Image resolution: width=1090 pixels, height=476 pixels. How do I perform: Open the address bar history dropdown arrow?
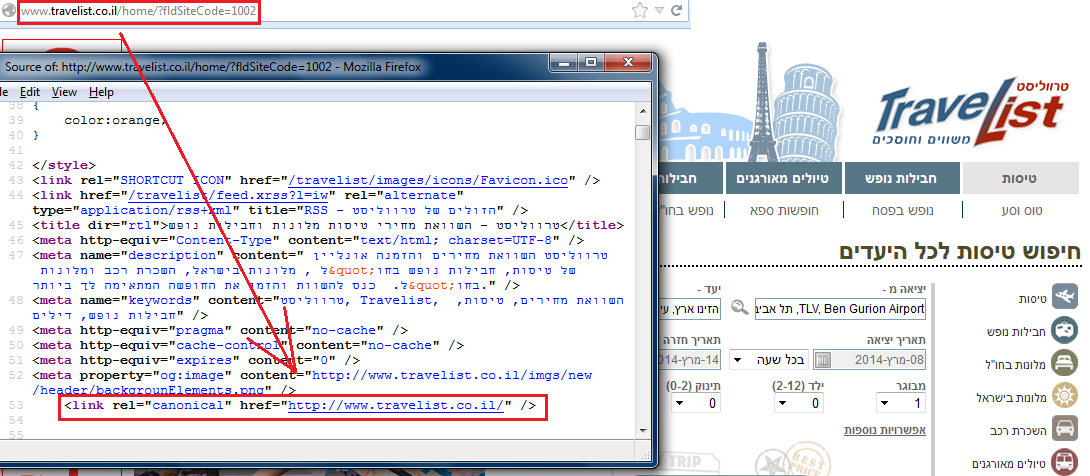coord(659,10)
